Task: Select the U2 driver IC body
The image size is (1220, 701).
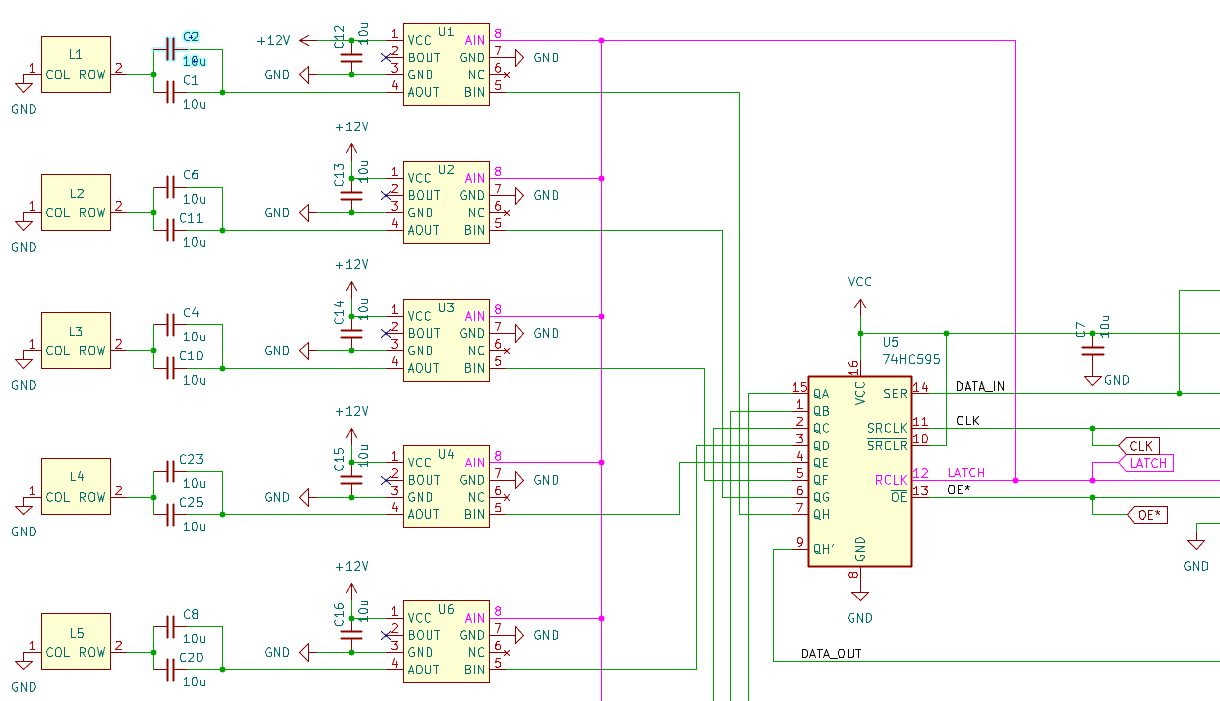Action: tap(446, 204)
